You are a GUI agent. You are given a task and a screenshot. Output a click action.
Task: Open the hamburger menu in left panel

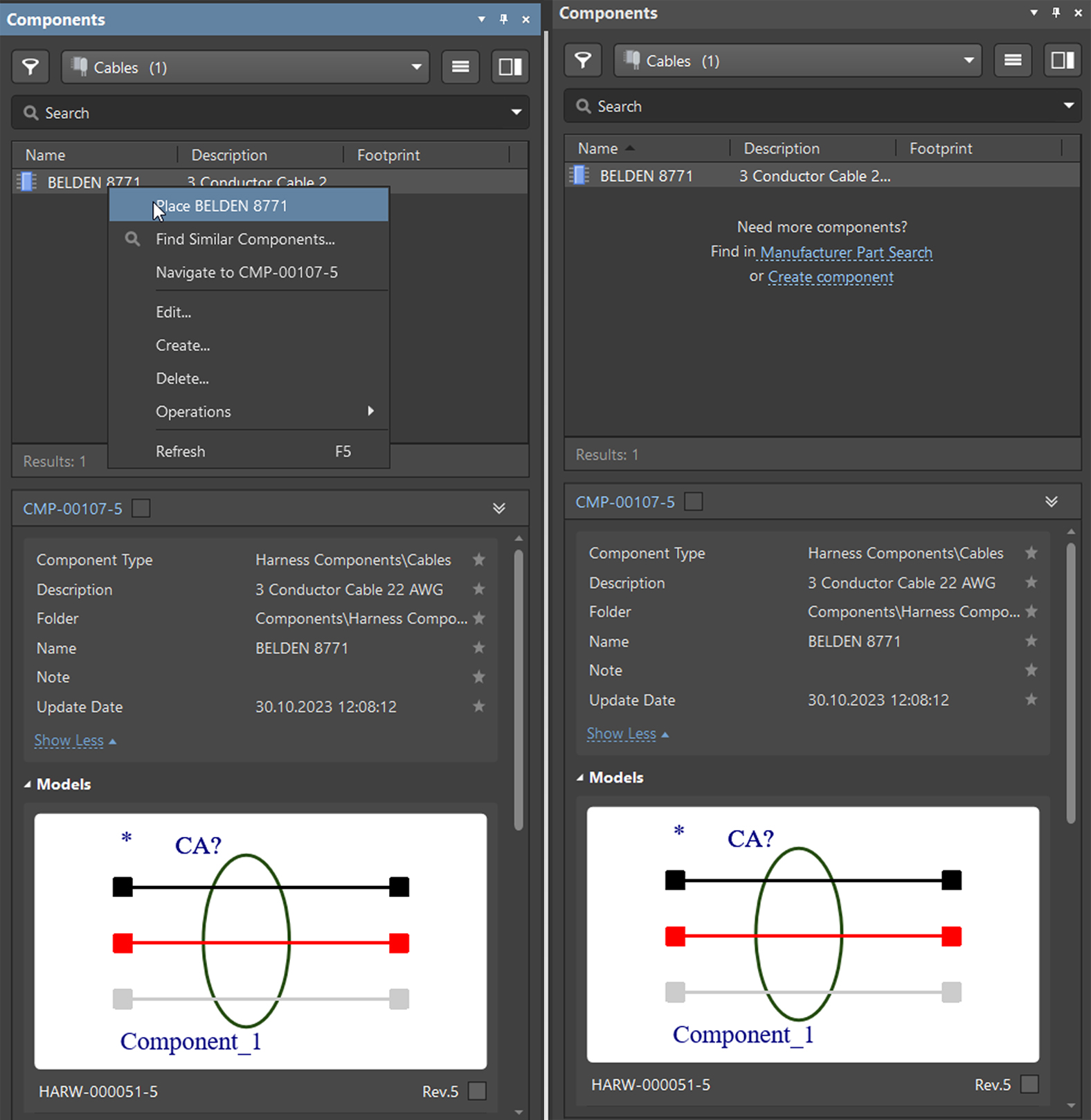click(460, 67)
